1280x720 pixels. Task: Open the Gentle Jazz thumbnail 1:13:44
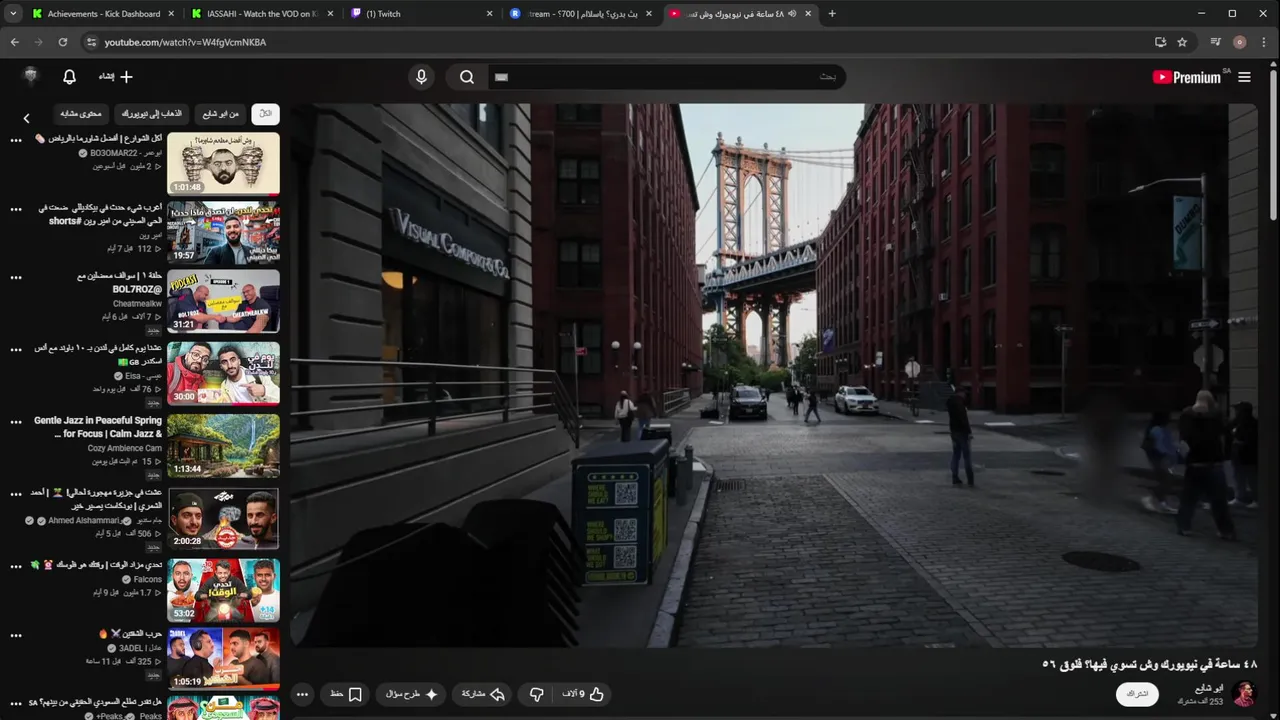coord(223,445)
